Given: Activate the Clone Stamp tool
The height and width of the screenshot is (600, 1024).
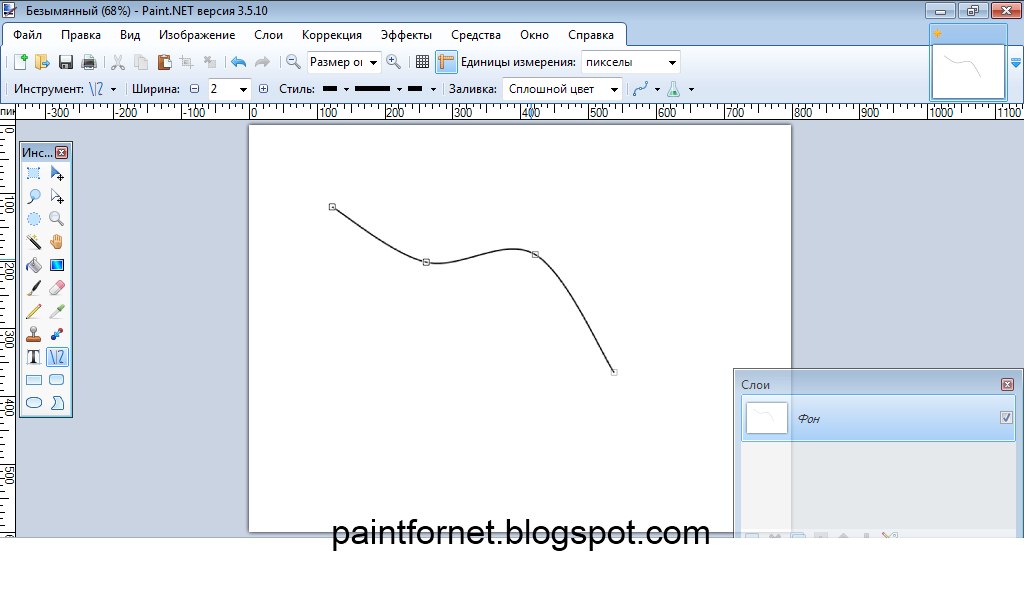Looking at the screenshot, I should coord(33,333).
